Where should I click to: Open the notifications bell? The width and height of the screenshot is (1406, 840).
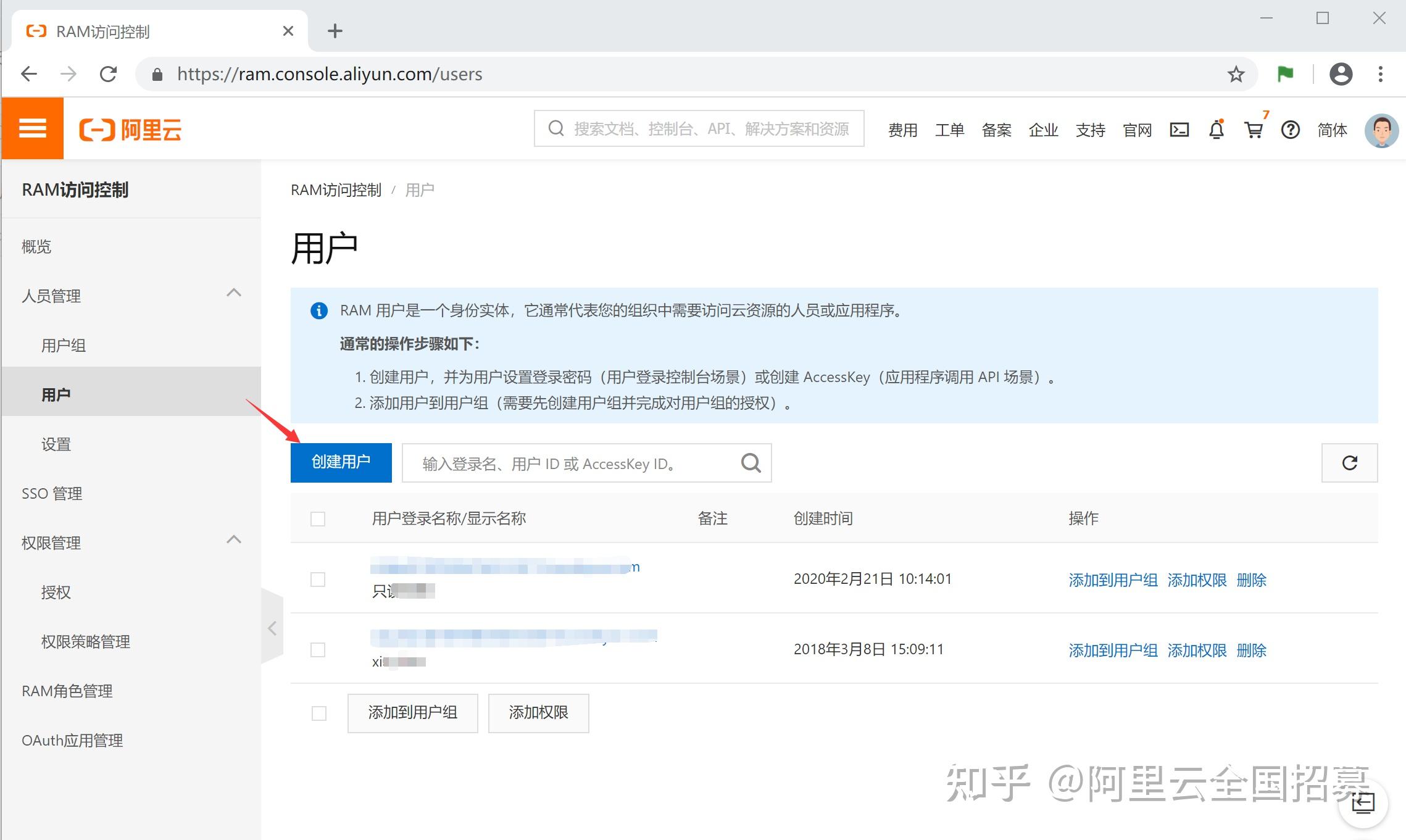[1217, 130]
